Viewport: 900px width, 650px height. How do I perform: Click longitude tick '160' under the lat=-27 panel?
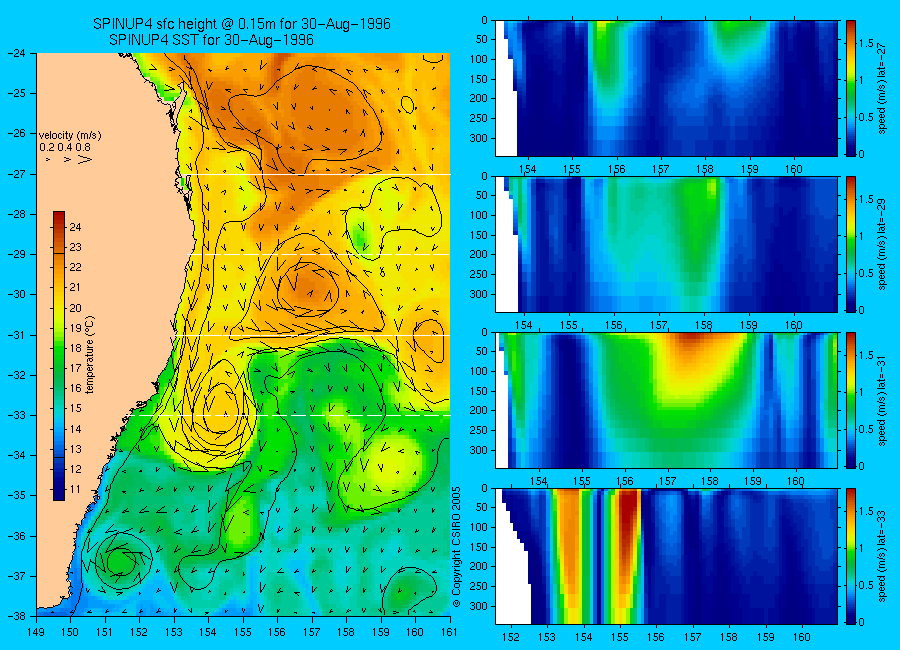click(x=794, y=169)
